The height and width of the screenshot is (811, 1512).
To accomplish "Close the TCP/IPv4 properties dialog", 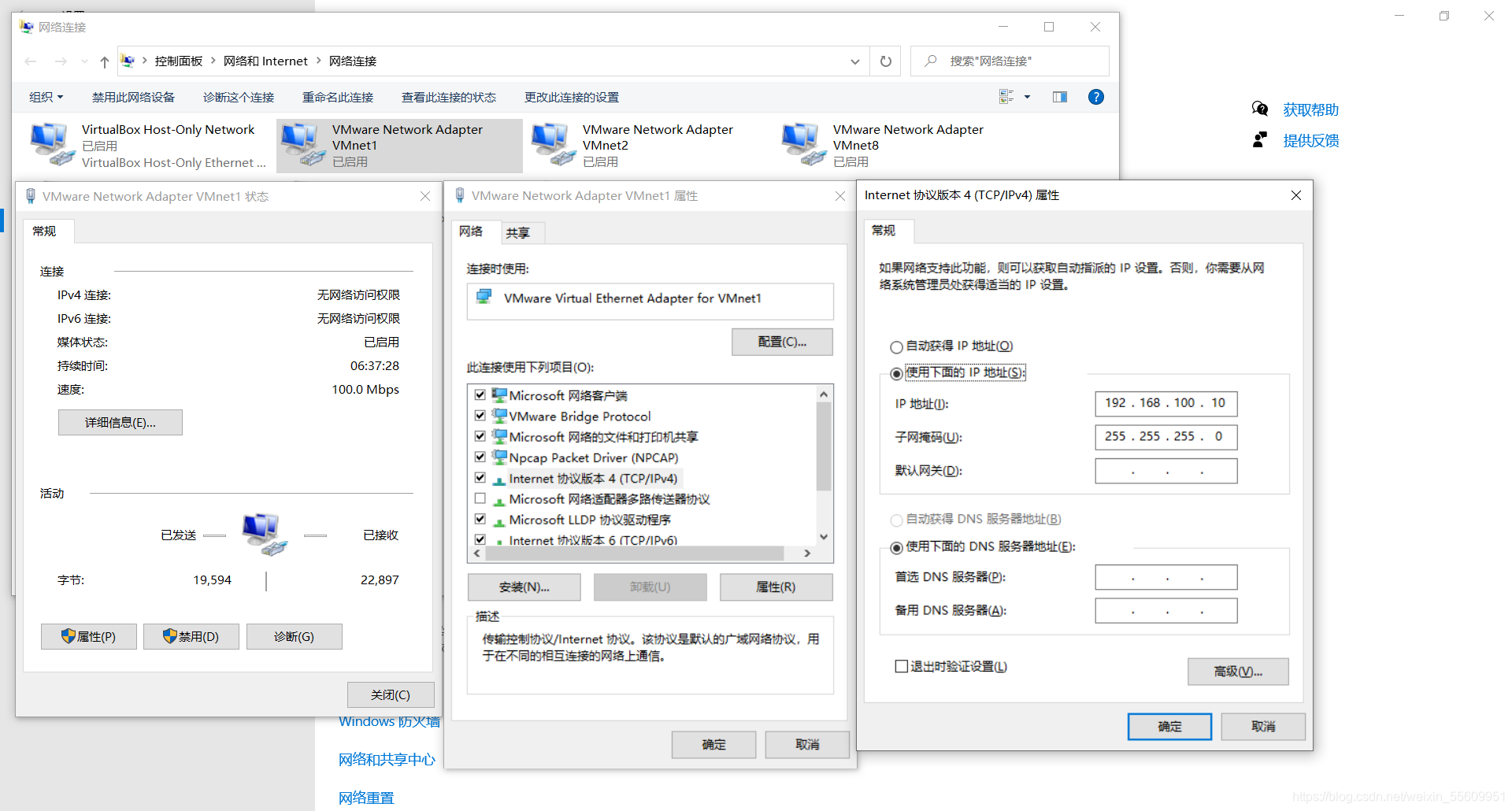I will [1296, 195].
